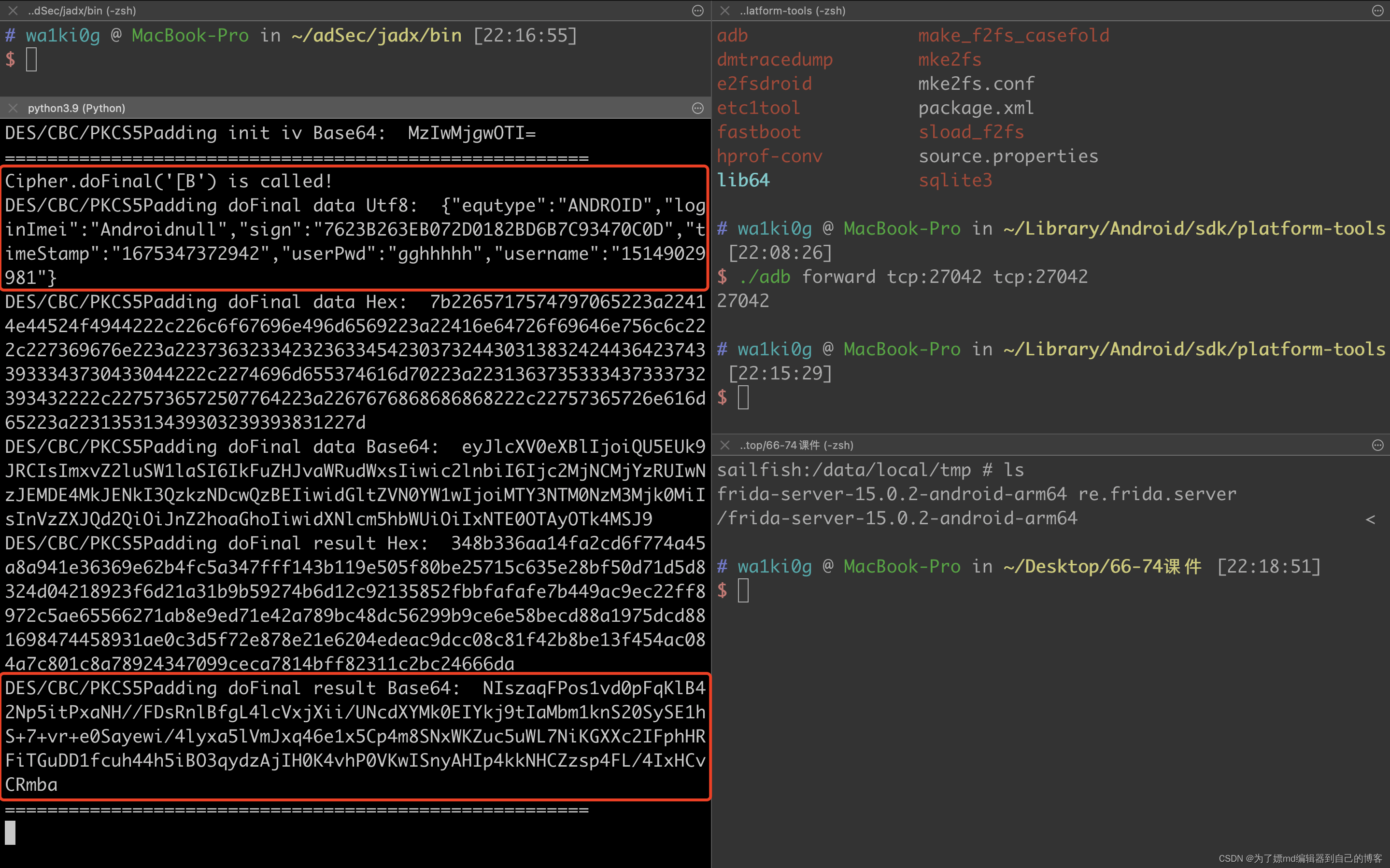
Task: Close the ..dSec/jadx/bin zsh pane
Action: click(x=13, y=10)
